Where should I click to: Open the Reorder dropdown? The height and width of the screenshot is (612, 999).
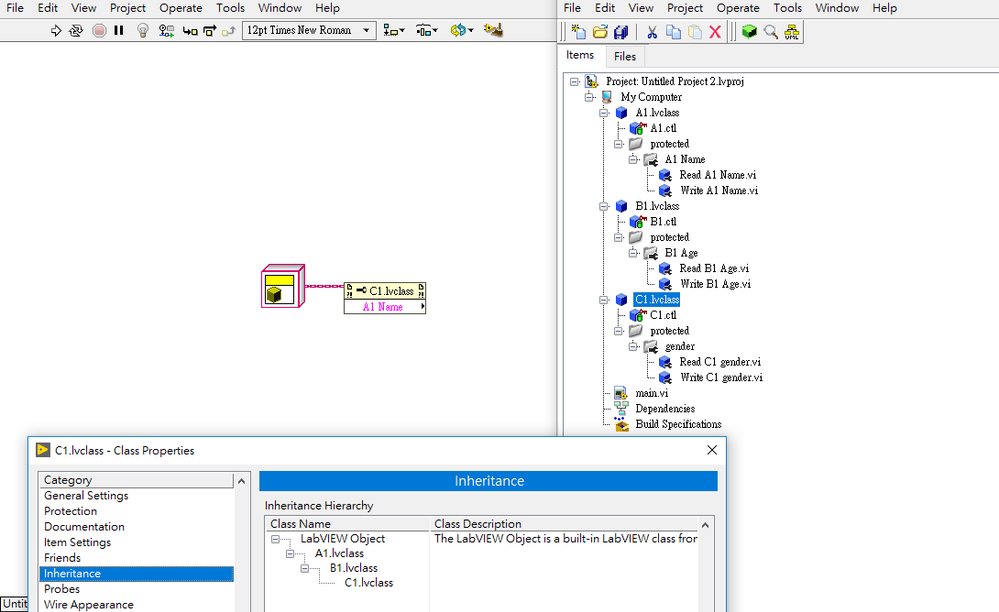(461, 31)
